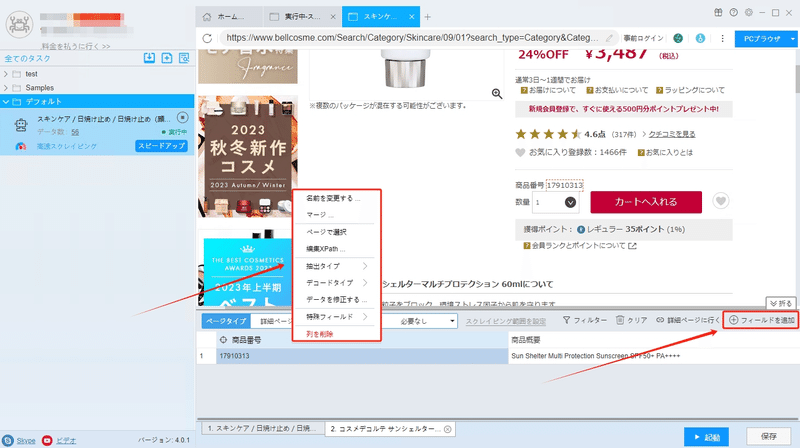The height and width of the screenshot is (448, 800).
Task: Collapse the panel with the 折る button
Action: (781, 303)
